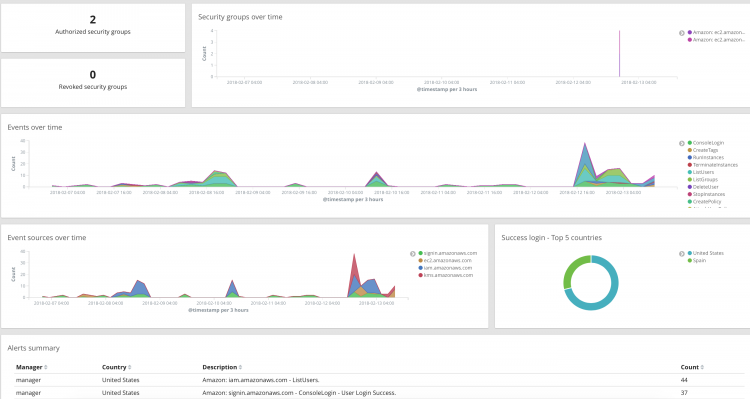
Task: Click the Description column header
Action: pyautogui.click(x=220, y=367)
